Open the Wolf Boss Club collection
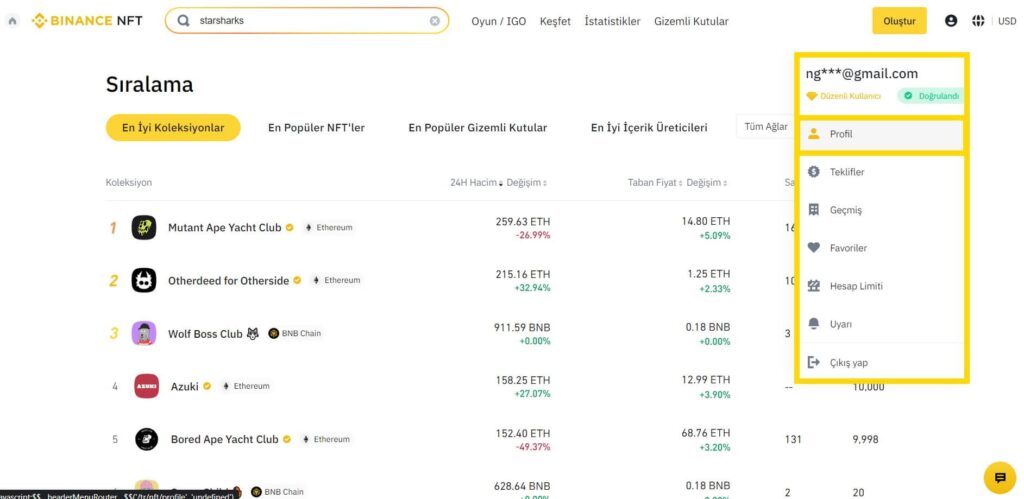 [x=205, y=334]
